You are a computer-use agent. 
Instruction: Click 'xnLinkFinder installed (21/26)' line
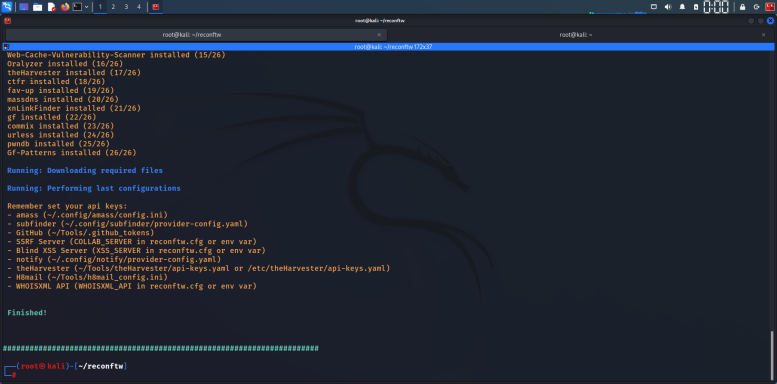point(74,108)
